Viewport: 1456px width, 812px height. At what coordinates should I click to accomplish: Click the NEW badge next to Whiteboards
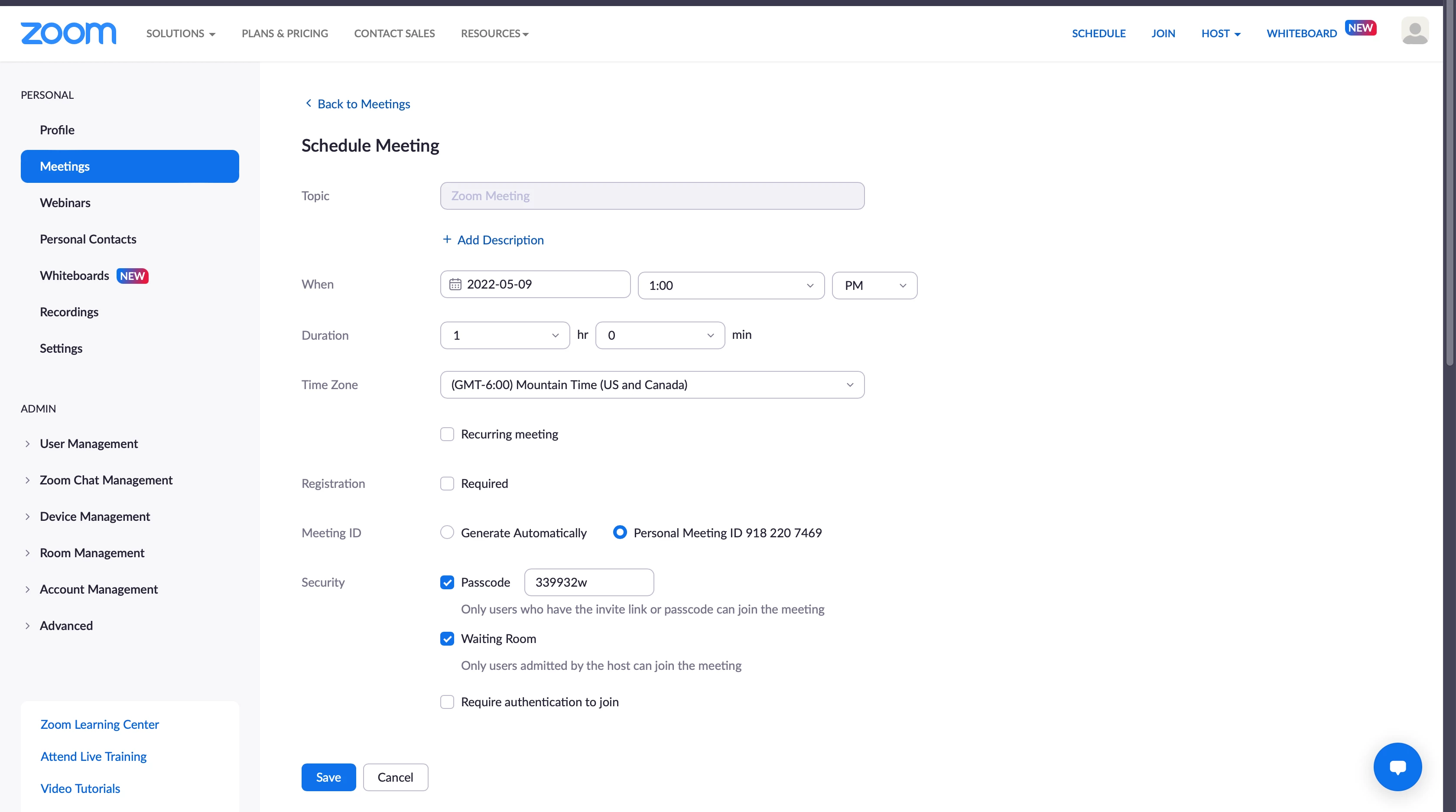132,276
